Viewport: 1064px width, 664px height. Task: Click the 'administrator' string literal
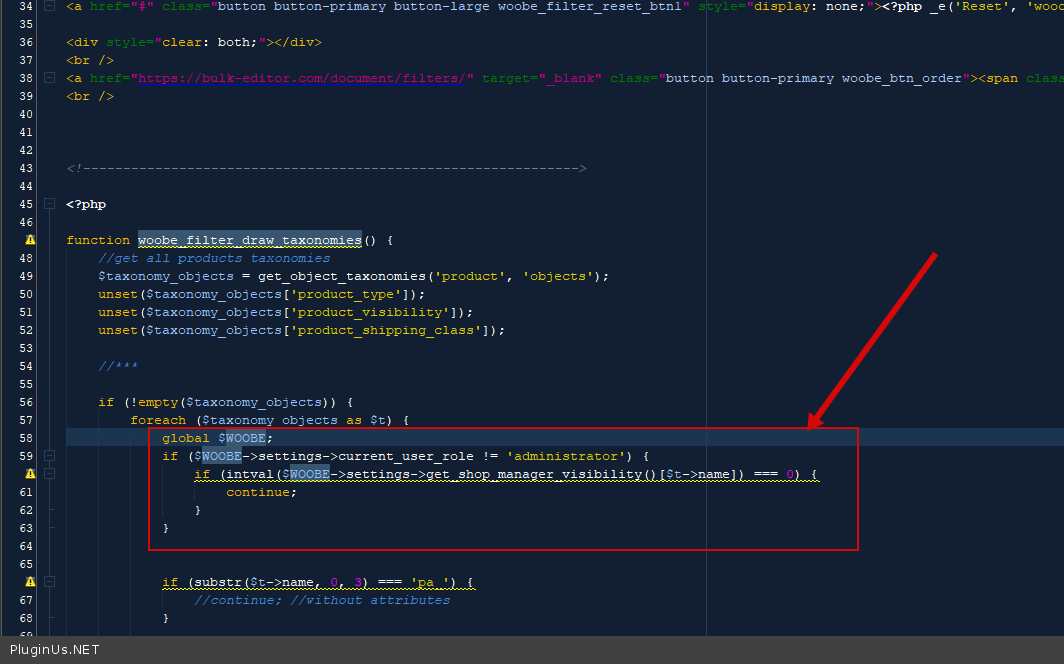pos(564,456)
